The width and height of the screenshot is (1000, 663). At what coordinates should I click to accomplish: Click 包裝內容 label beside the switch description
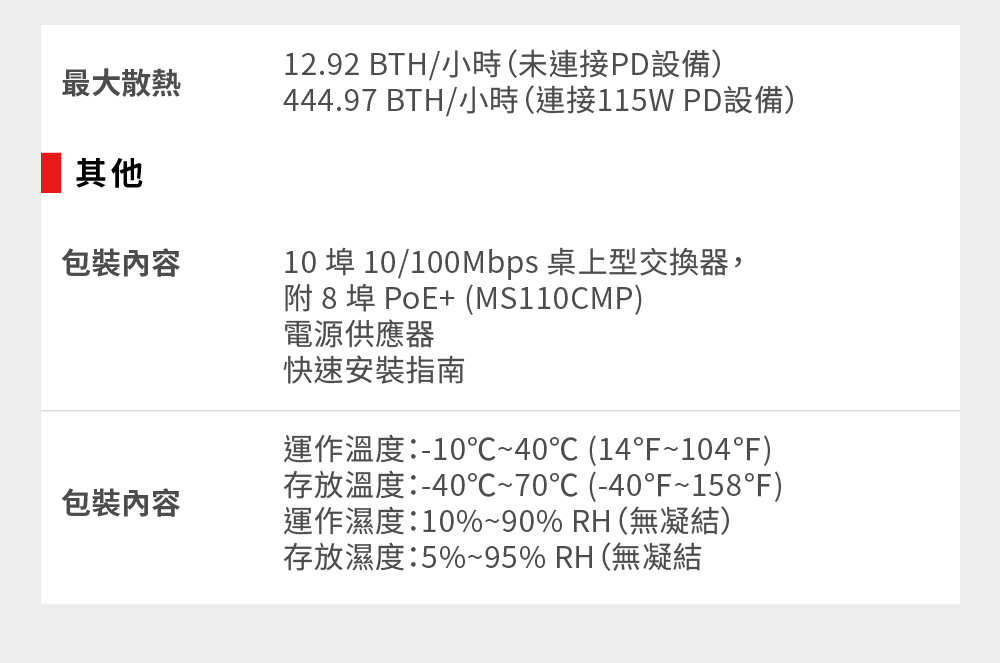[x=121, y=264]
